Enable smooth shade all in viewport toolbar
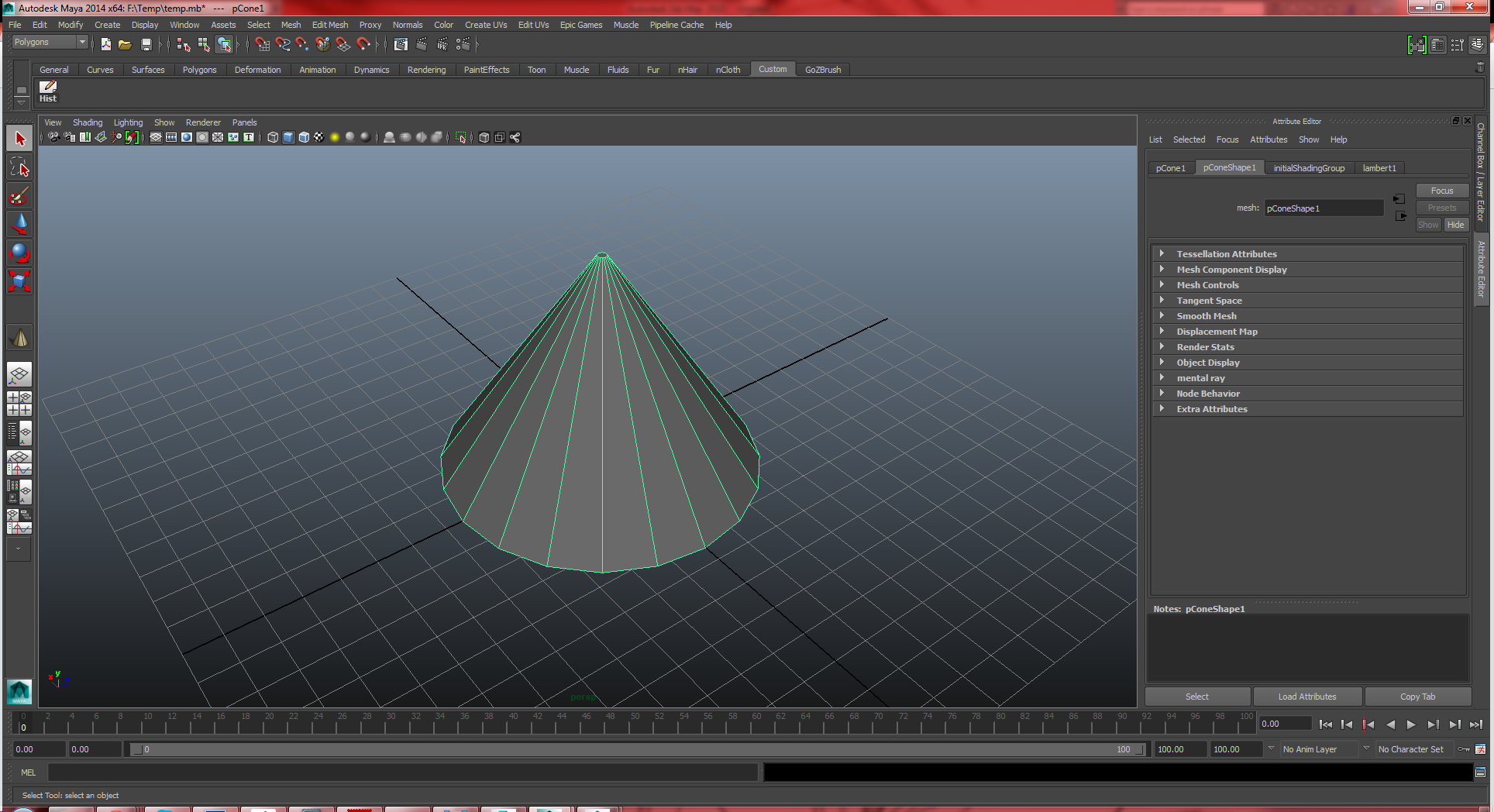1494x812 pixels. click(287, 137)
